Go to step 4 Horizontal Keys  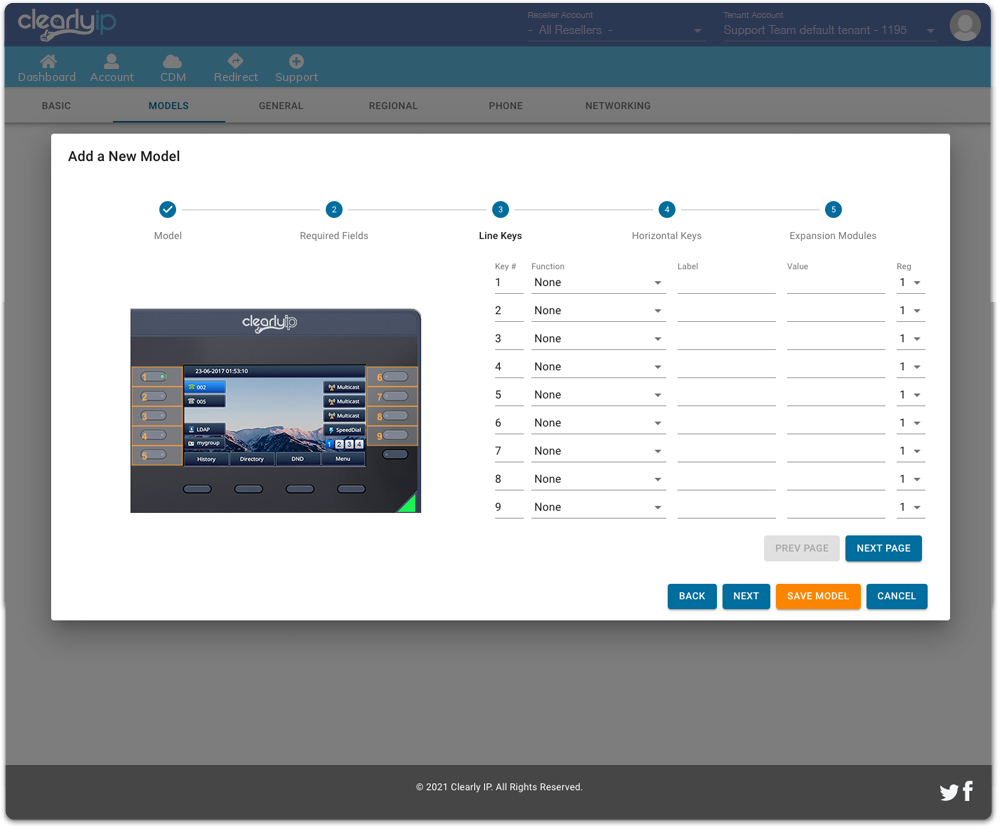tap(666, 210)
